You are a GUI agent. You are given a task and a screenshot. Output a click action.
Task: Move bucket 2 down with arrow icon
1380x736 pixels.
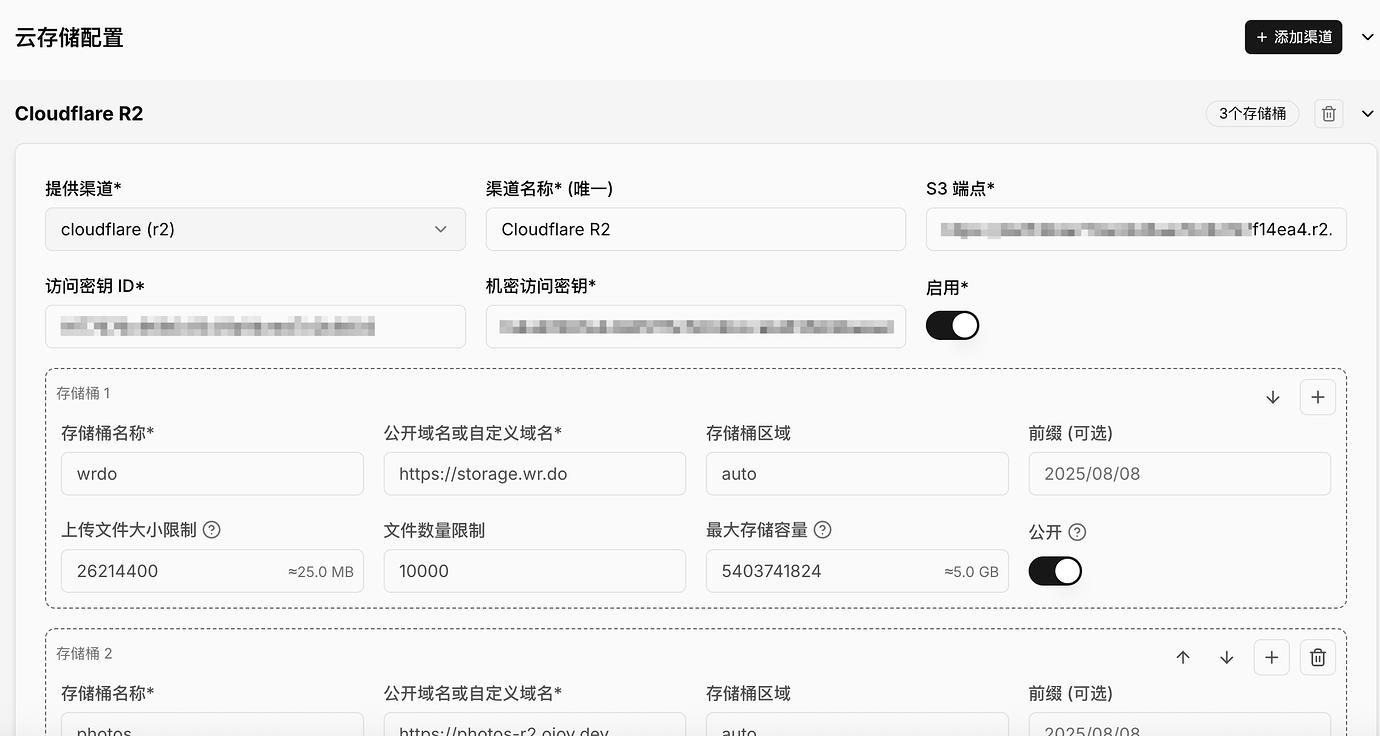coord(1227,657)
